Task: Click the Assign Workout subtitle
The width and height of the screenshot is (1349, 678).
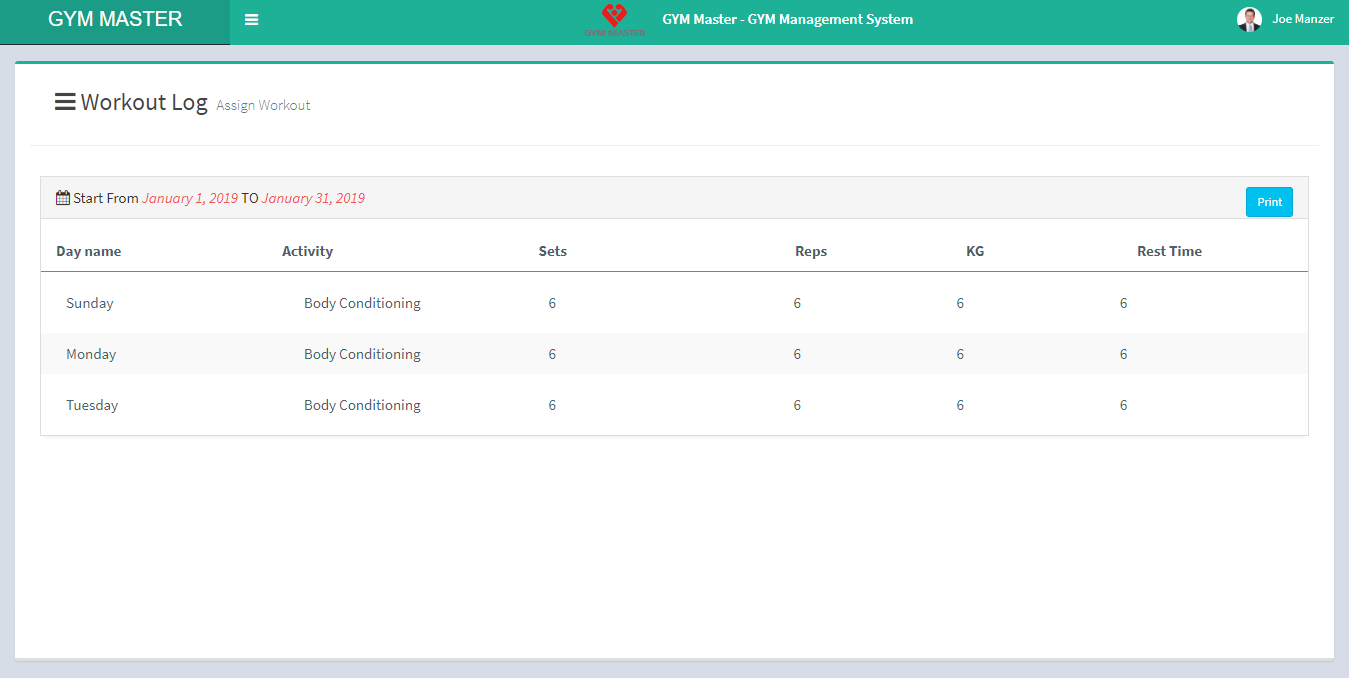Action: [x=263, y=106]
